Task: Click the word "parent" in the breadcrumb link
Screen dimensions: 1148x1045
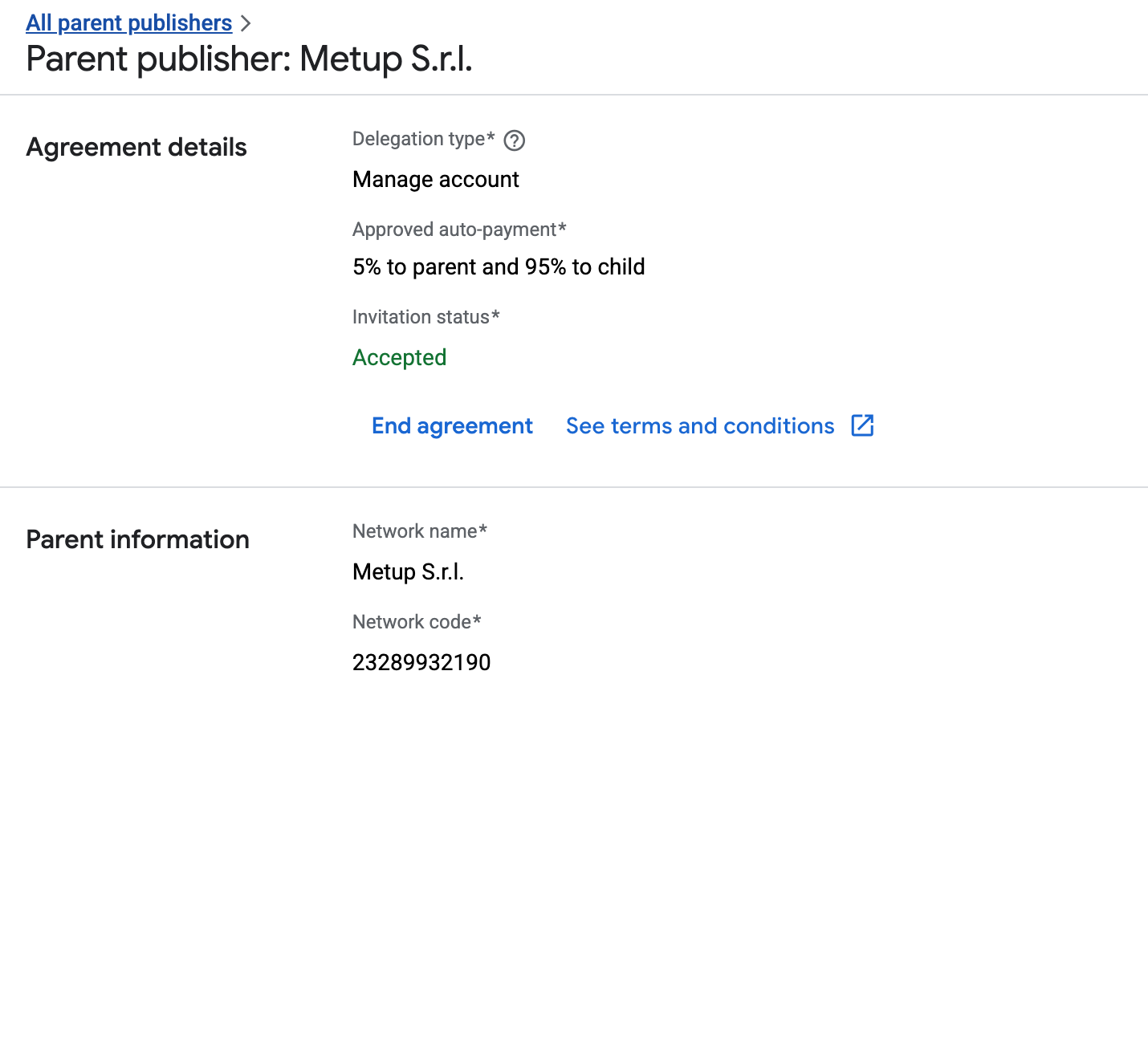Action: coord(88,23)
